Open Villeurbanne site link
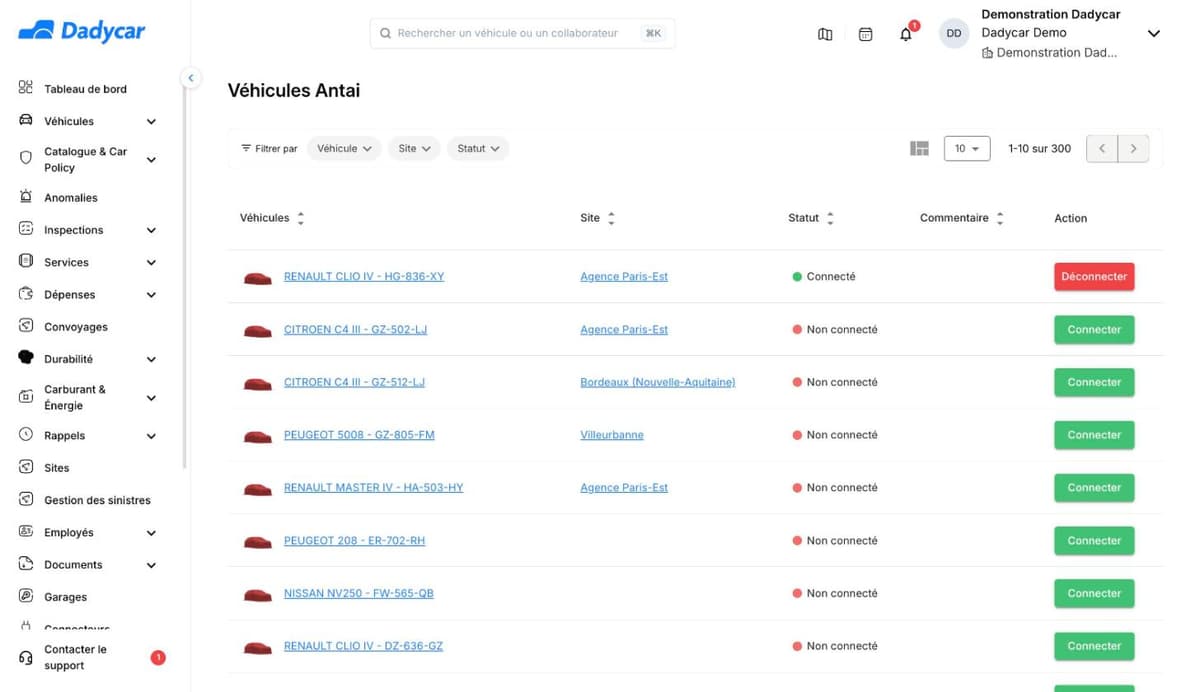Screen dimensions: 1200x692 tap(612, 435)
